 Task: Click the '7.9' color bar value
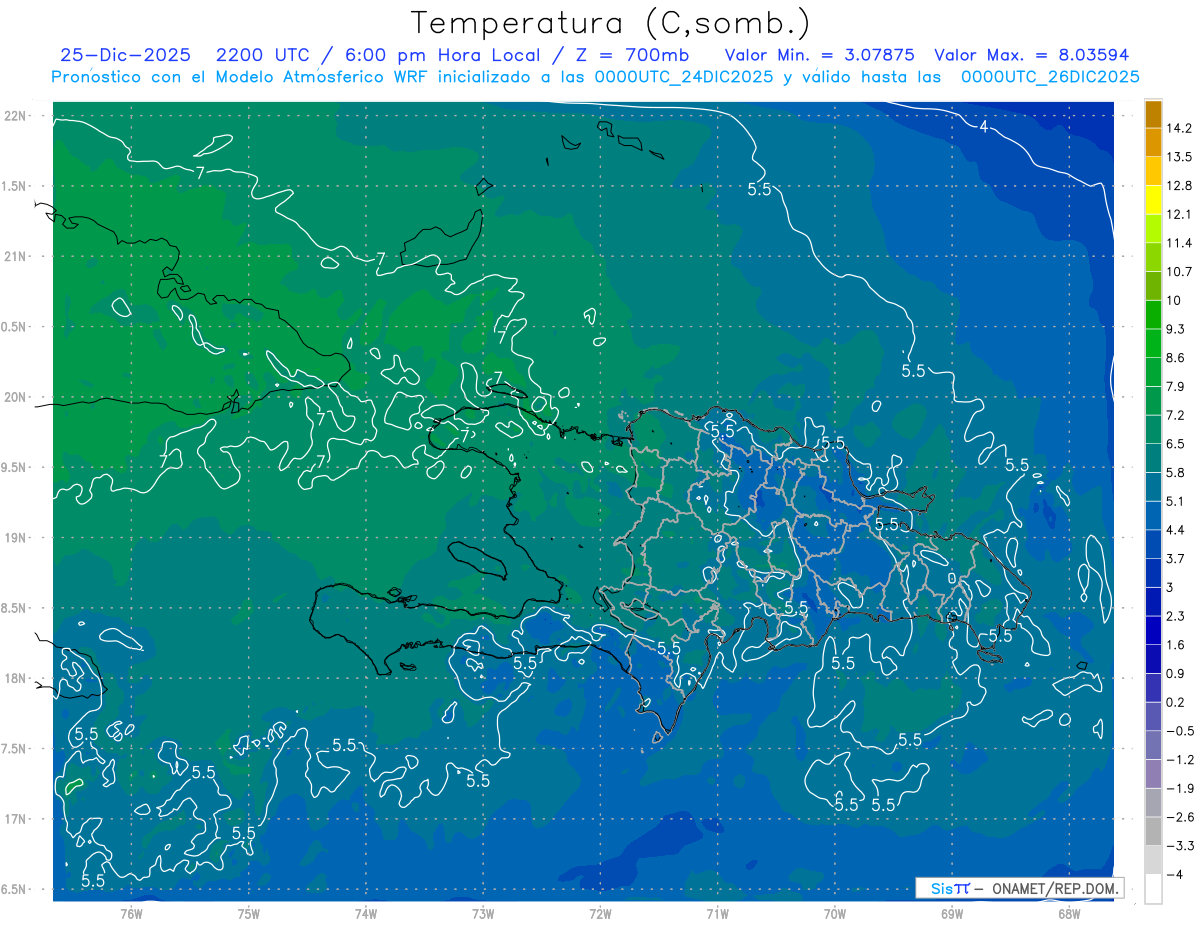tap(1176, 387)
